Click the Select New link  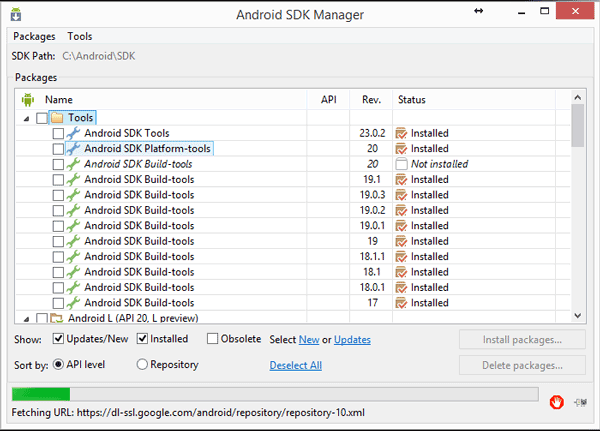click(x=309, y=340)
